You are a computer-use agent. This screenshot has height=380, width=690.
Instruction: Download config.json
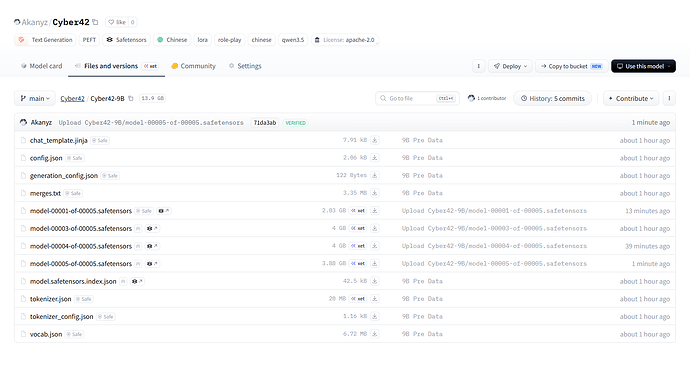click(374, 158)
